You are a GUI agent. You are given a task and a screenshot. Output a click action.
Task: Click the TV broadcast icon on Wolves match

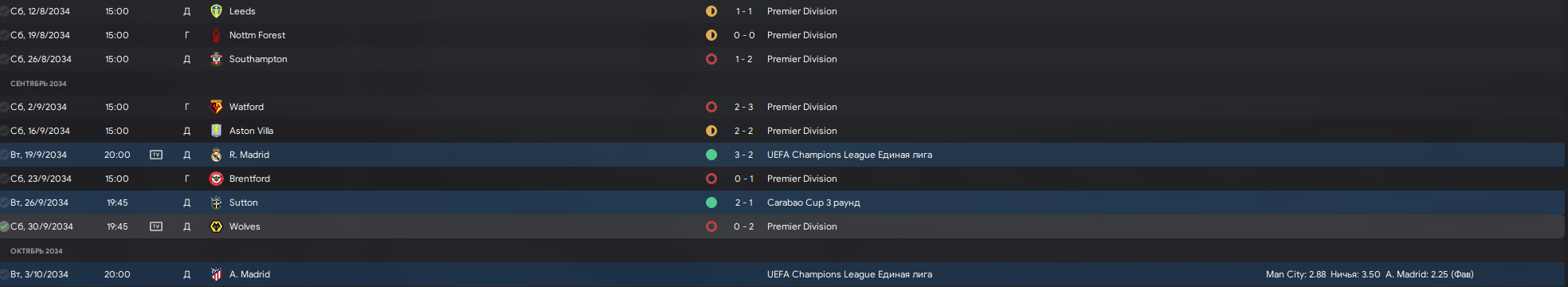156,226
